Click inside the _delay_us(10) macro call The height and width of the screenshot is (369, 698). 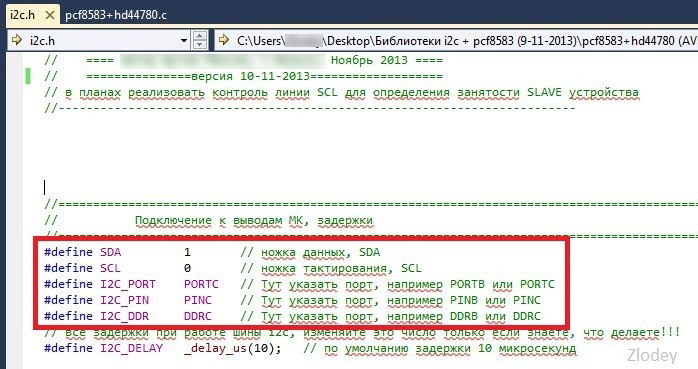click(x=232, y=348)
